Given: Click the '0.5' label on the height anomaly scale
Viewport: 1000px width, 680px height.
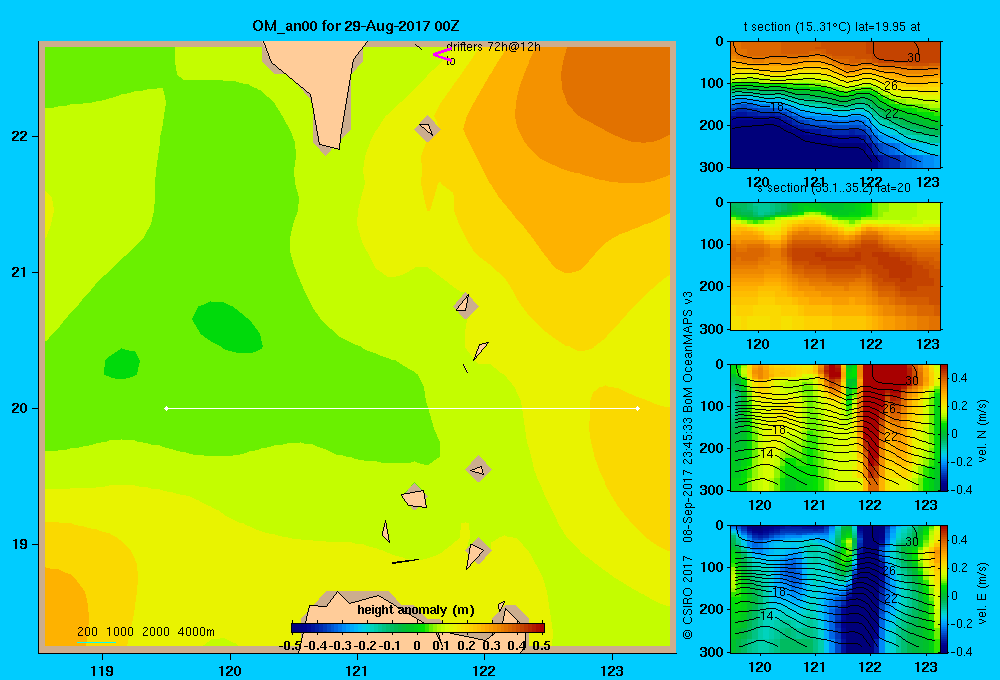Looking at the screenshot, I should tap(541, 646).
